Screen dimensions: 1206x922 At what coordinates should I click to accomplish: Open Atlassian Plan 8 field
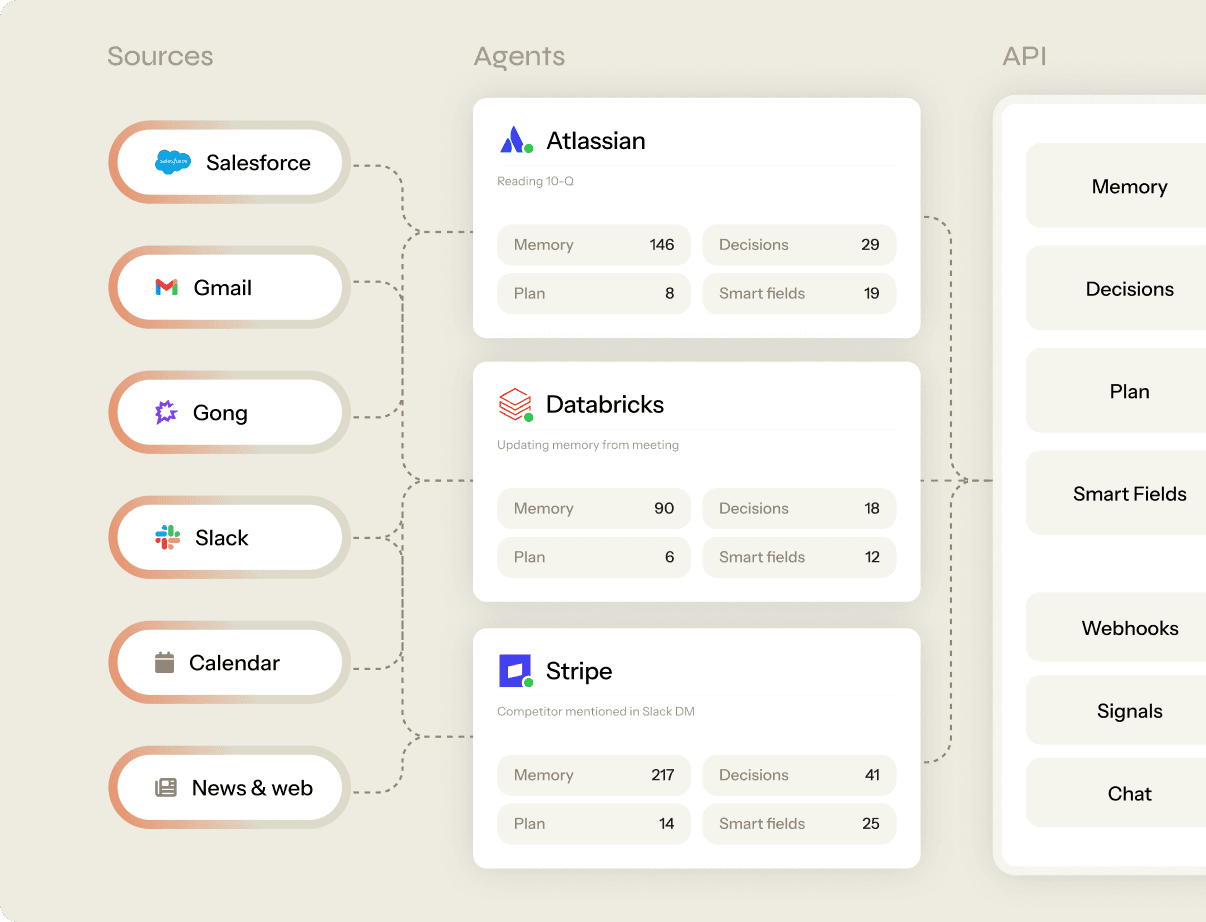tap(594, 294)
